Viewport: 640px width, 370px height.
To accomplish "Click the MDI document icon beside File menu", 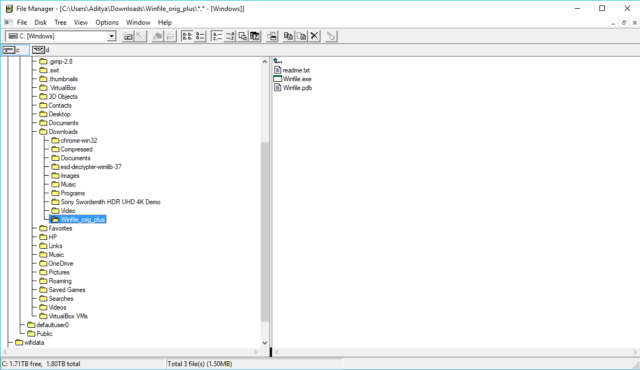I will pos(8,22).
